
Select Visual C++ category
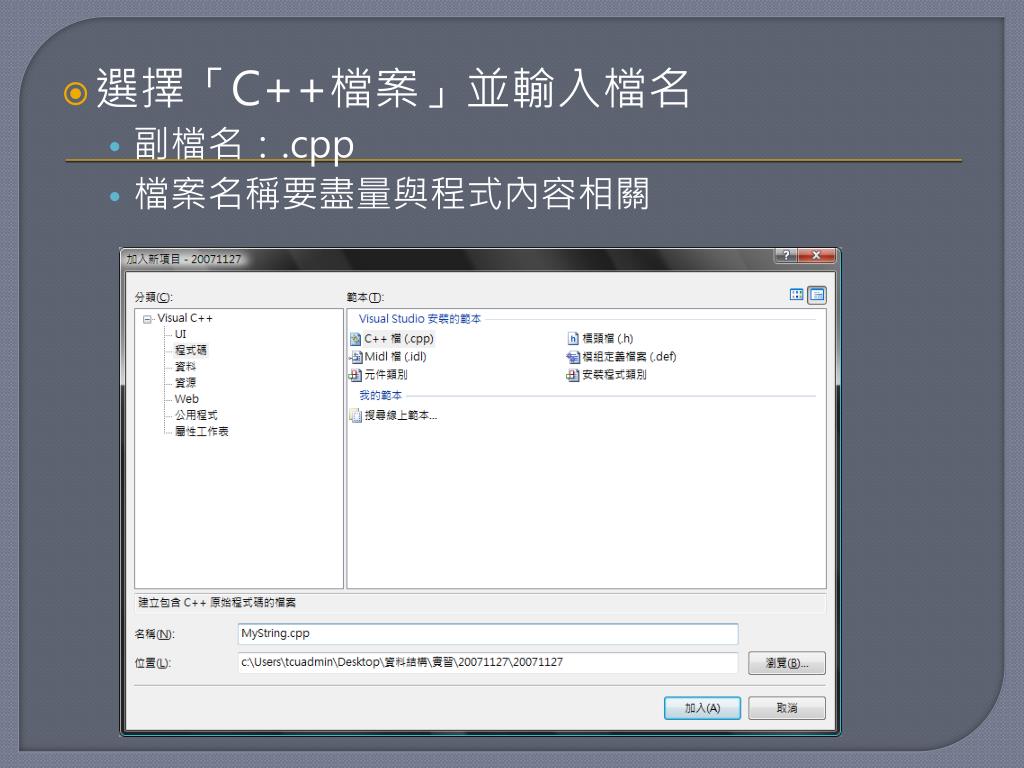pyautogui.click(x=185, y=318)
